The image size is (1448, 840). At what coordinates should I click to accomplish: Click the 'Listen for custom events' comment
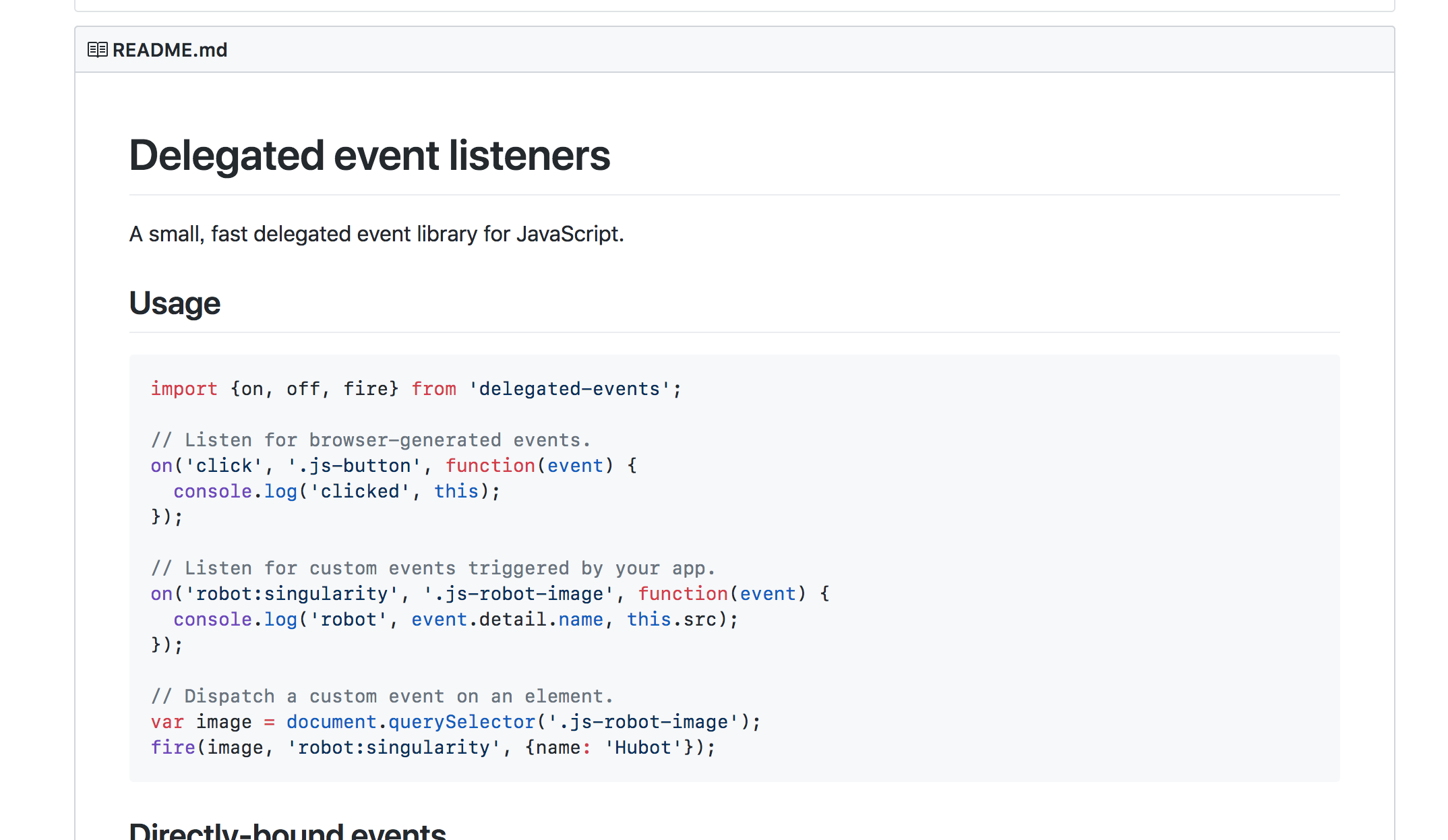(x=433, y=568)
